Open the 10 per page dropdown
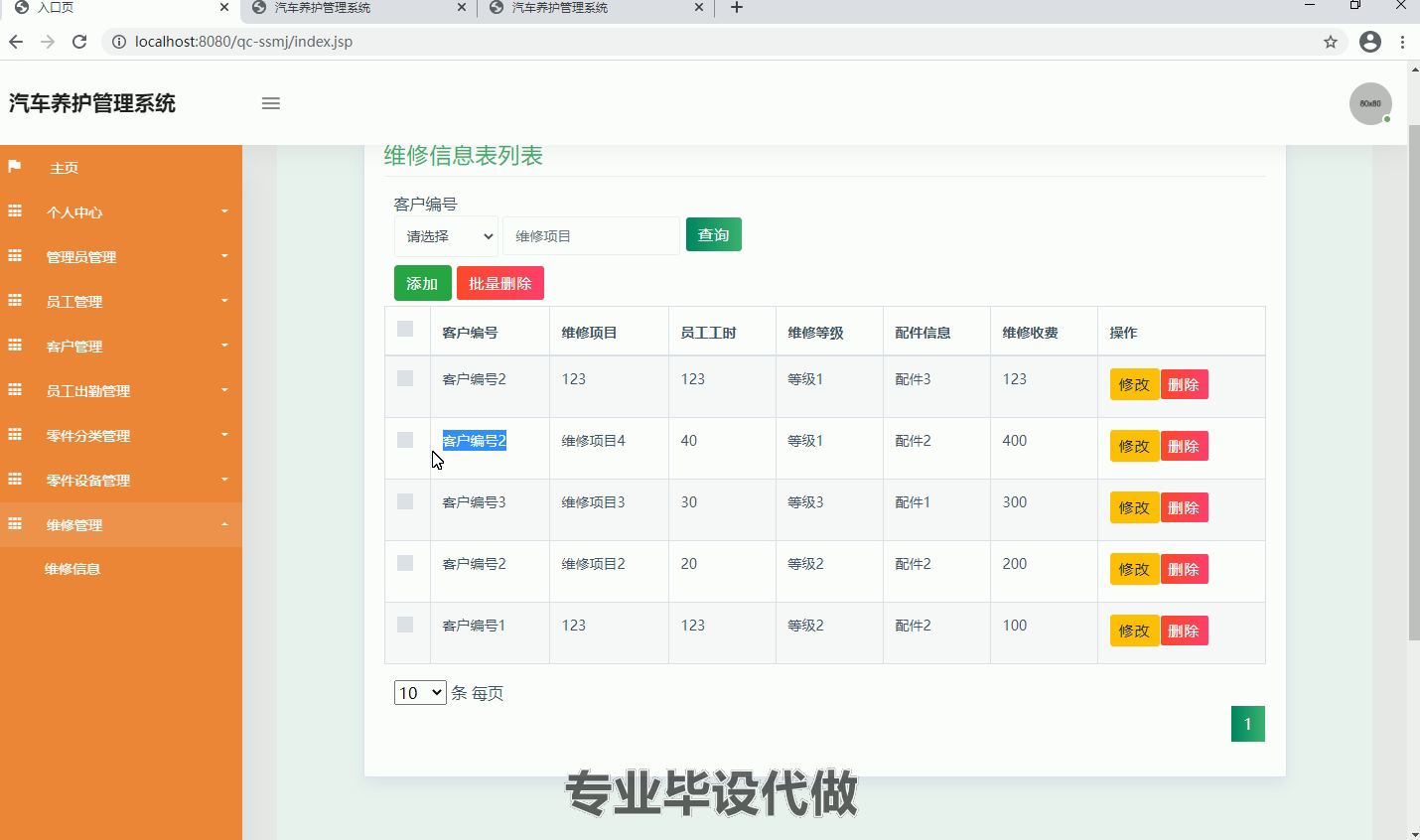Screen dimensions: 1420x840 click(420, 693)
